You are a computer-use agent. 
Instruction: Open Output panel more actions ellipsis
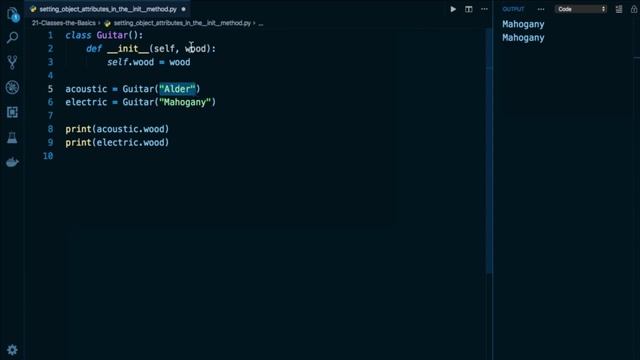pyautogui.click(x=541, y=9)
